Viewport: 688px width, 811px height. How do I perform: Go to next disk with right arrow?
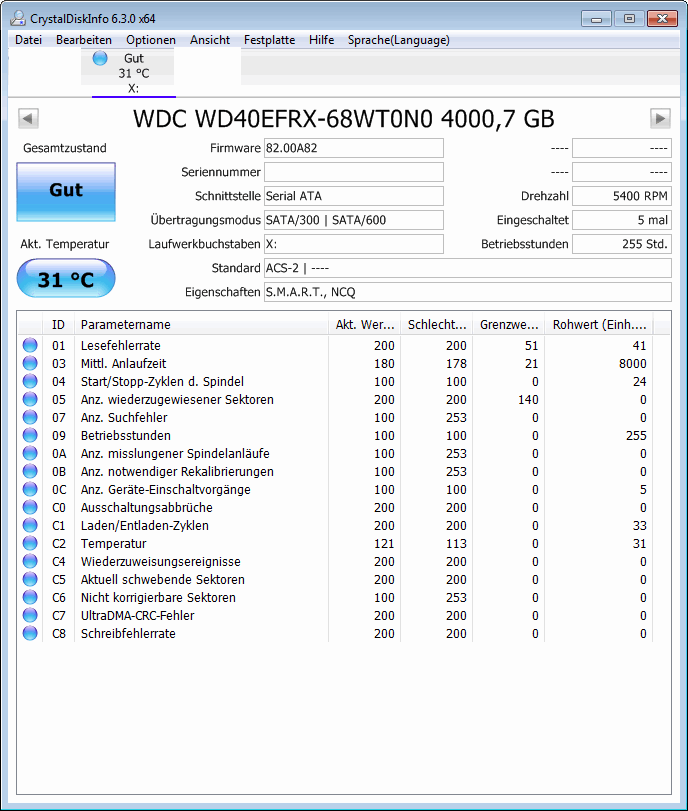[x=660, y=118]
